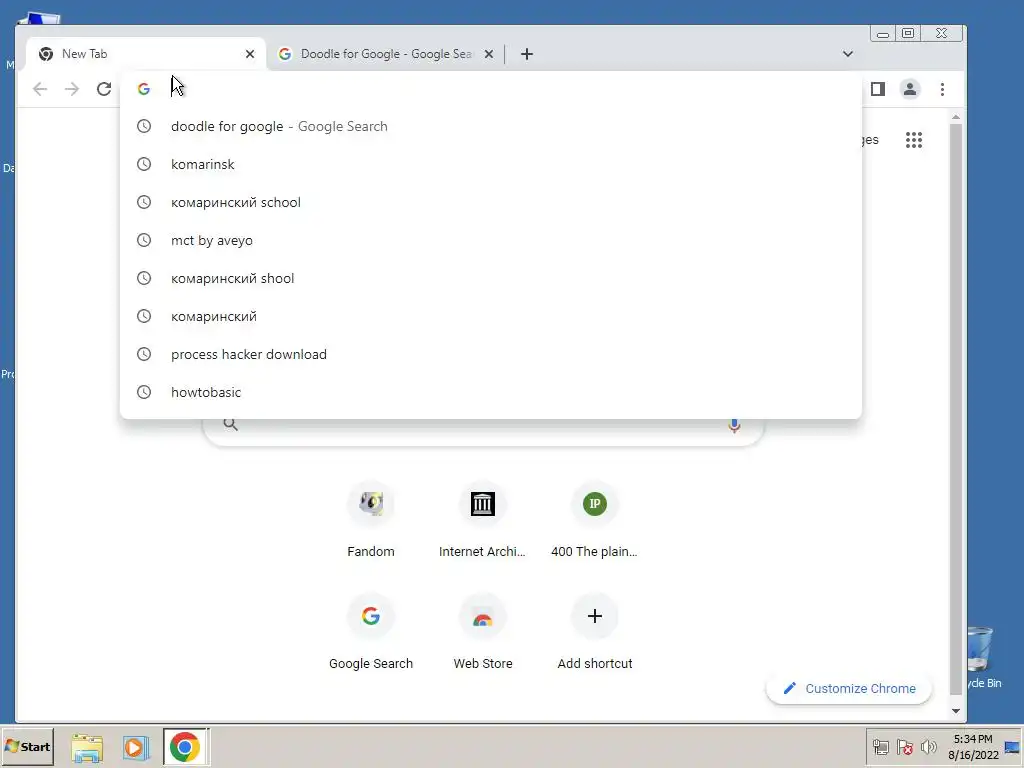Click the scrollbar down arrow
Image resolution: width=1024 pixels, height=768 pixels.
[955, 711]
